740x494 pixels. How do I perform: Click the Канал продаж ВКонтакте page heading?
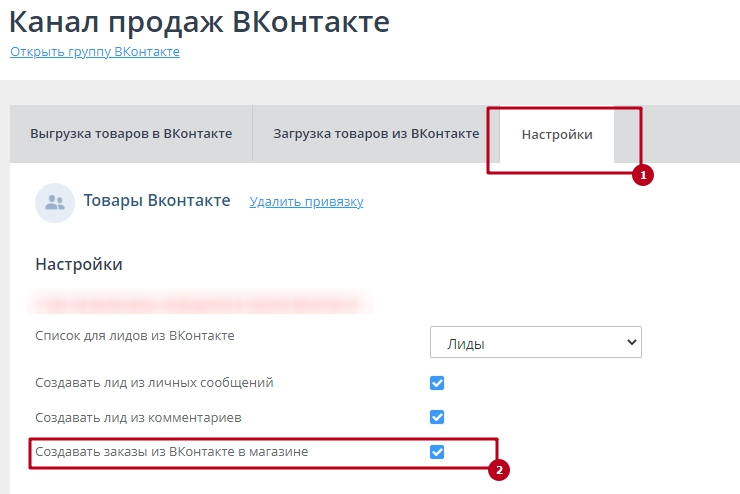(x=200, y=20)
